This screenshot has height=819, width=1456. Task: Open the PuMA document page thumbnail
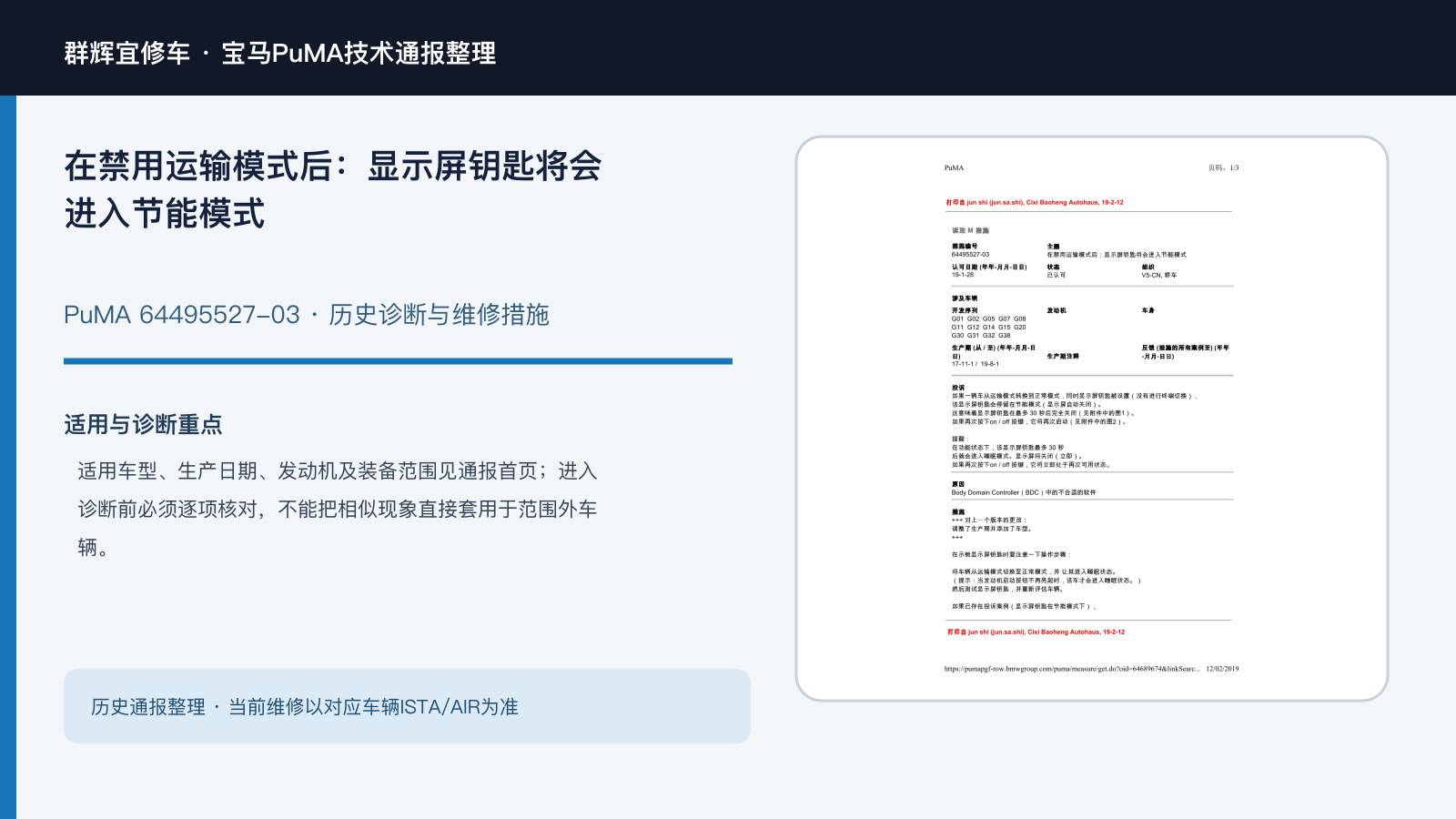coord(1092,419)
